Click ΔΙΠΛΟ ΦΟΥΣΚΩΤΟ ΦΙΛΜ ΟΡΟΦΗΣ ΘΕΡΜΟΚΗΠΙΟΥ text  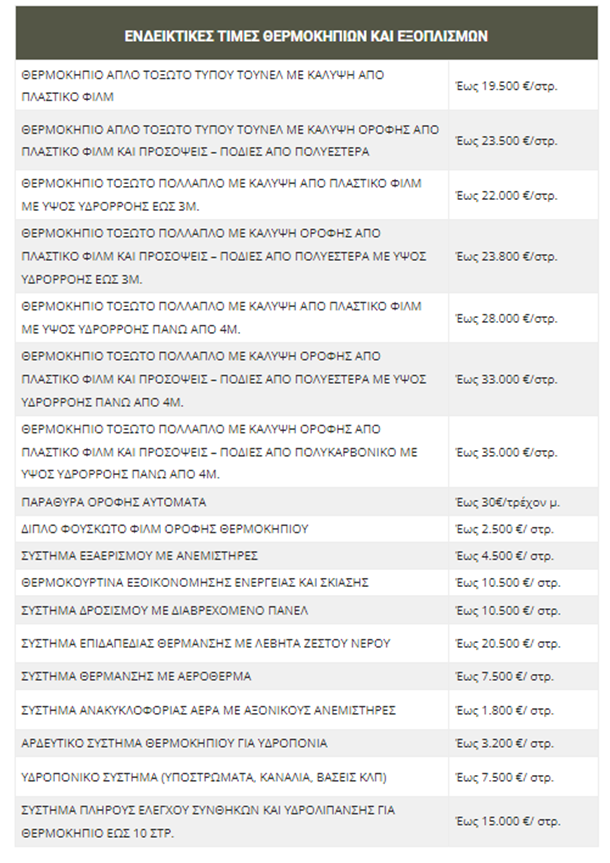pos(164,528)
